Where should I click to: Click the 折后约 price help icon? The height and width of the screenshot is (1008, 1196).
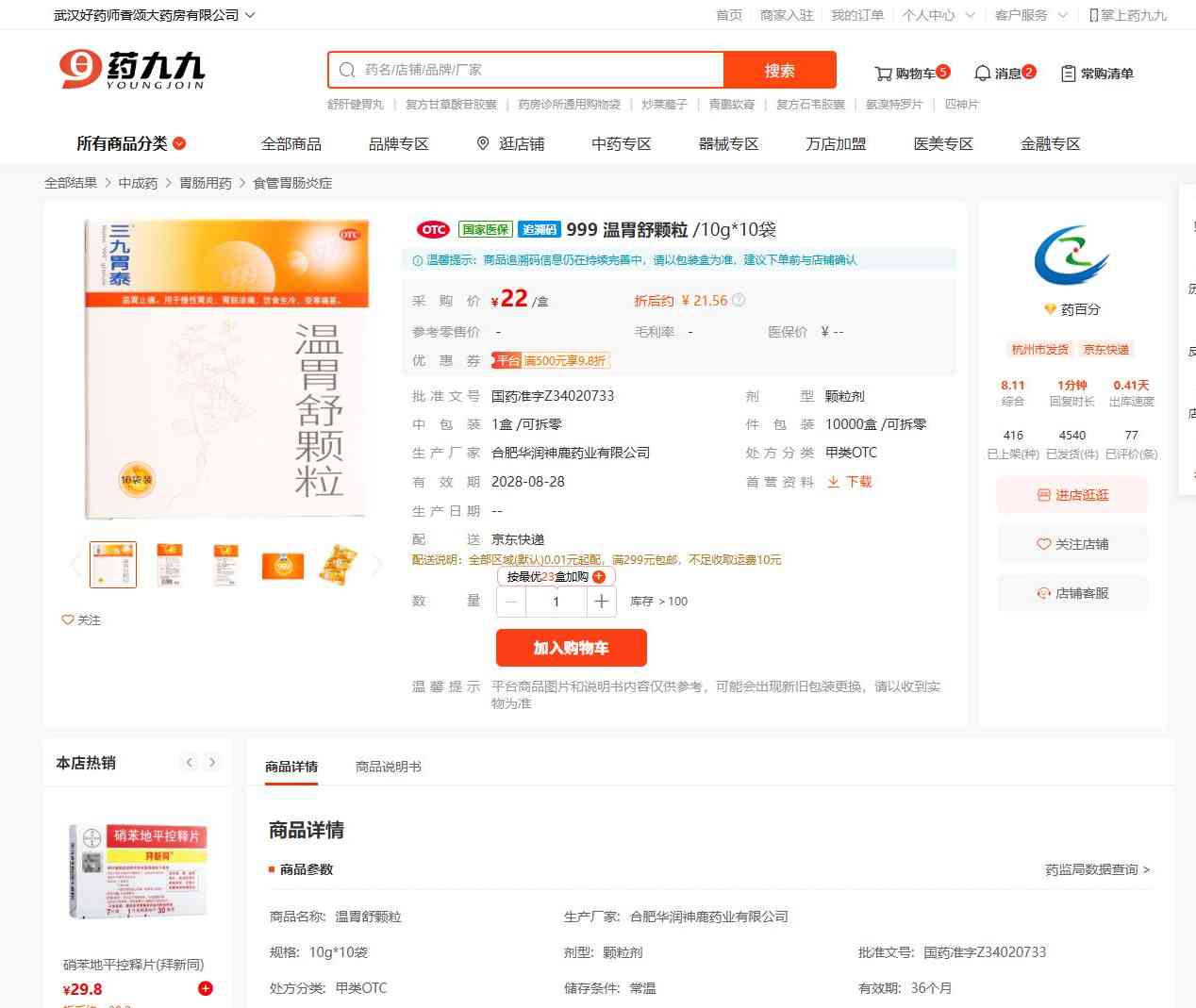pyautogui.click(x=739, y=301)
